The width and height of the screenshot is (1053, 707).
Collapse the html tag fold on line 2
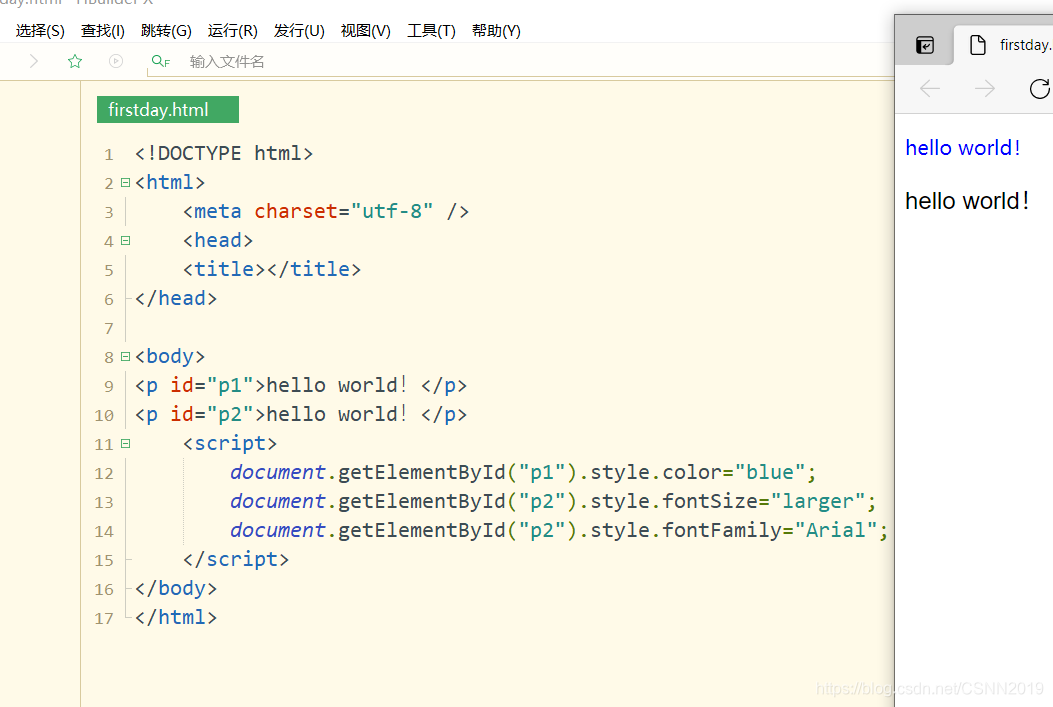(125, 183)
